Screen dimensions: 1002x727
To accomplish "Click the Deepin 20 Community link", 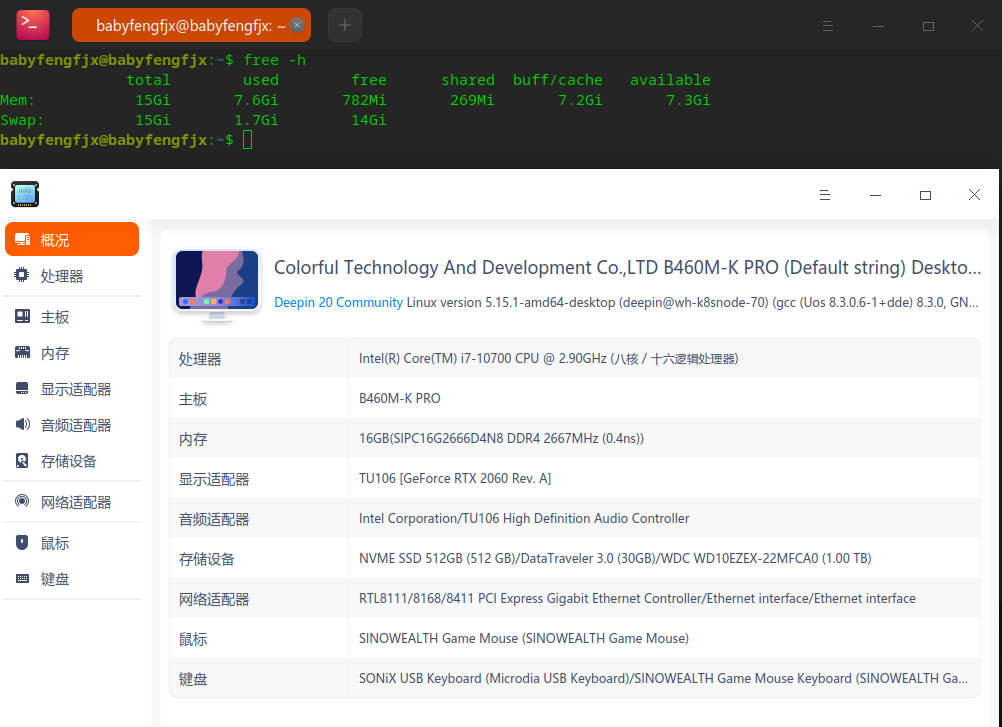I will [338, 302].
